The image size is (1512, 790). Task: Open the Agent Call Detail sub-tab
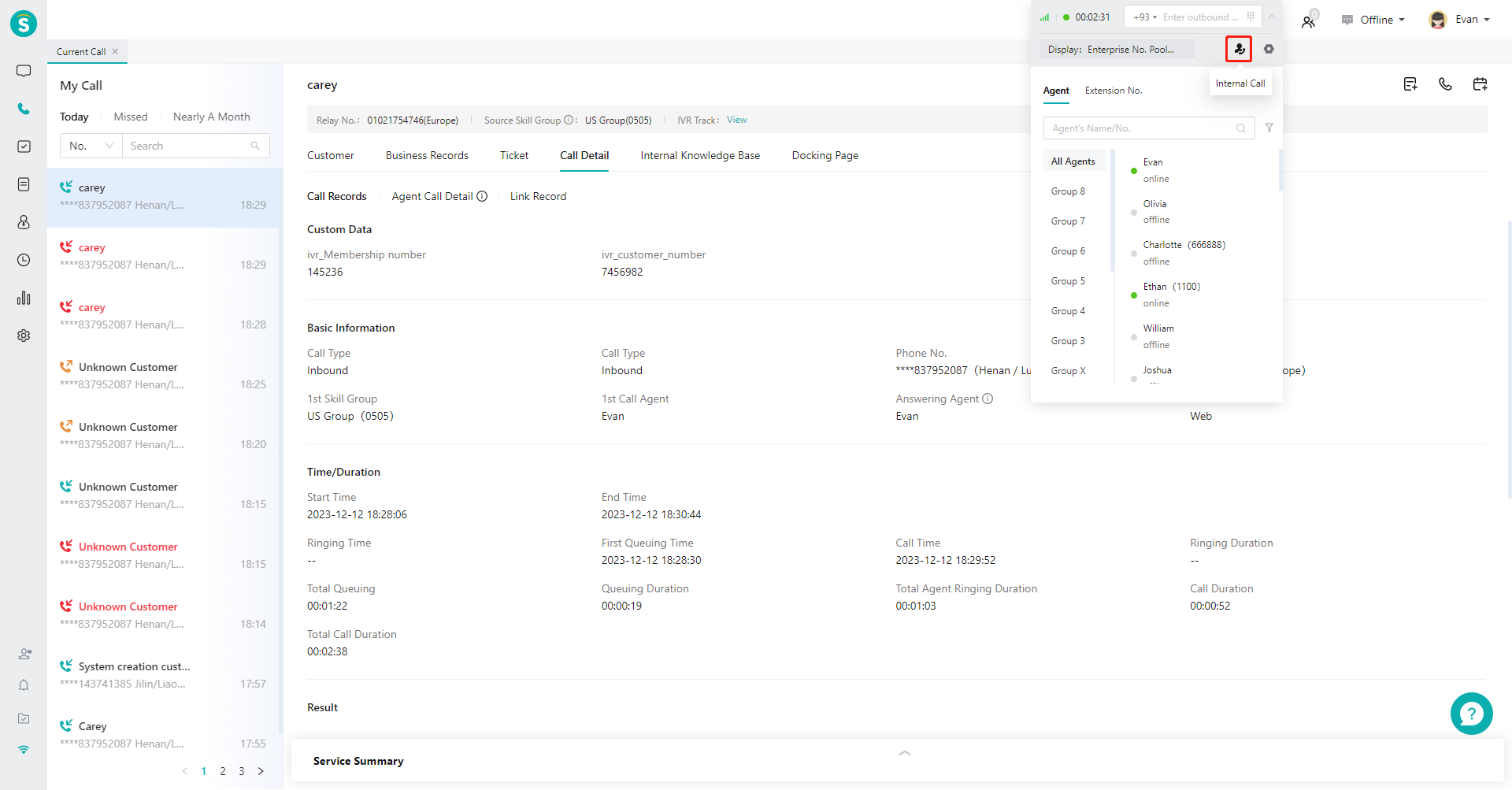432,196
